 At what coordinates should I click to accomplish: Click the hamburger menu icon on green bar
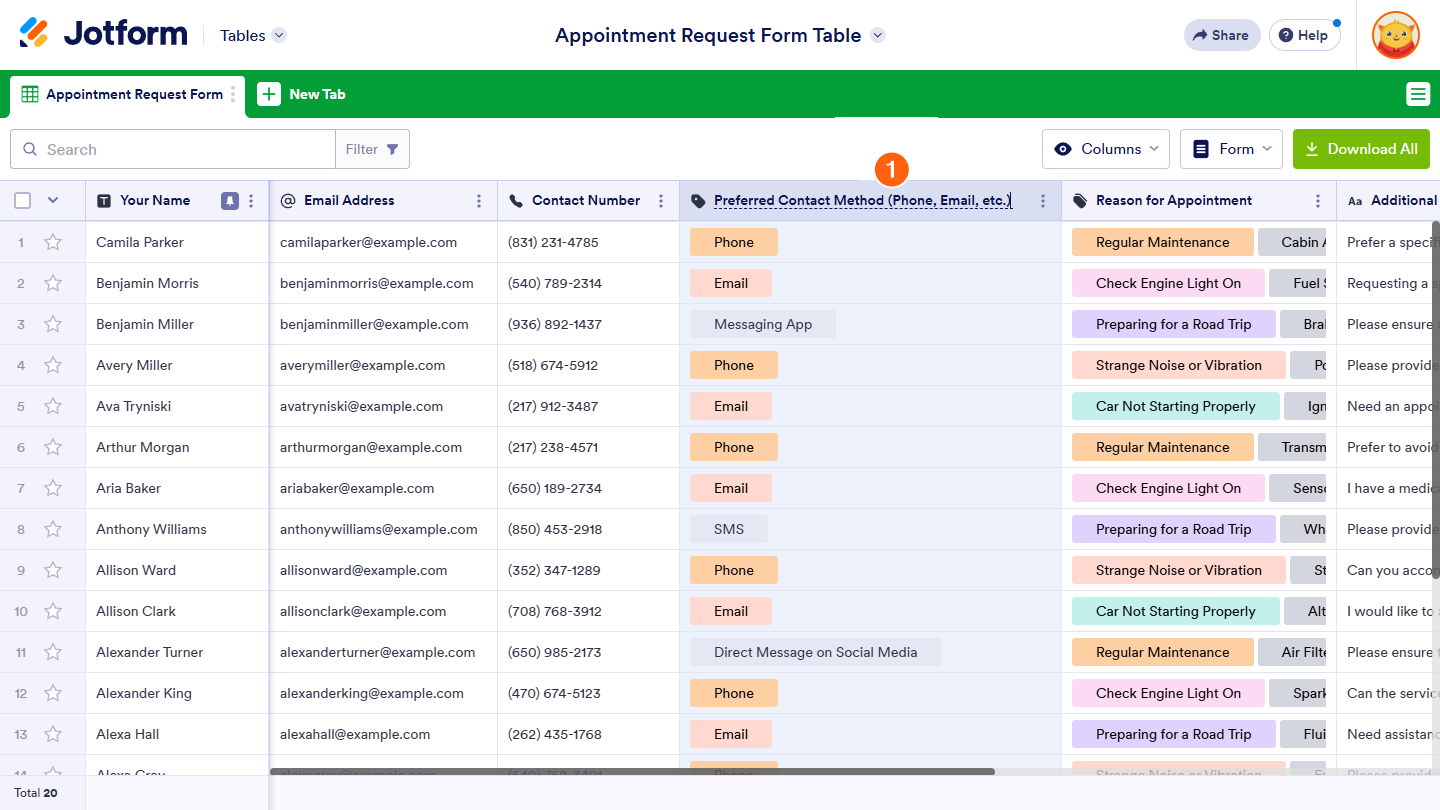(1417, 94)
